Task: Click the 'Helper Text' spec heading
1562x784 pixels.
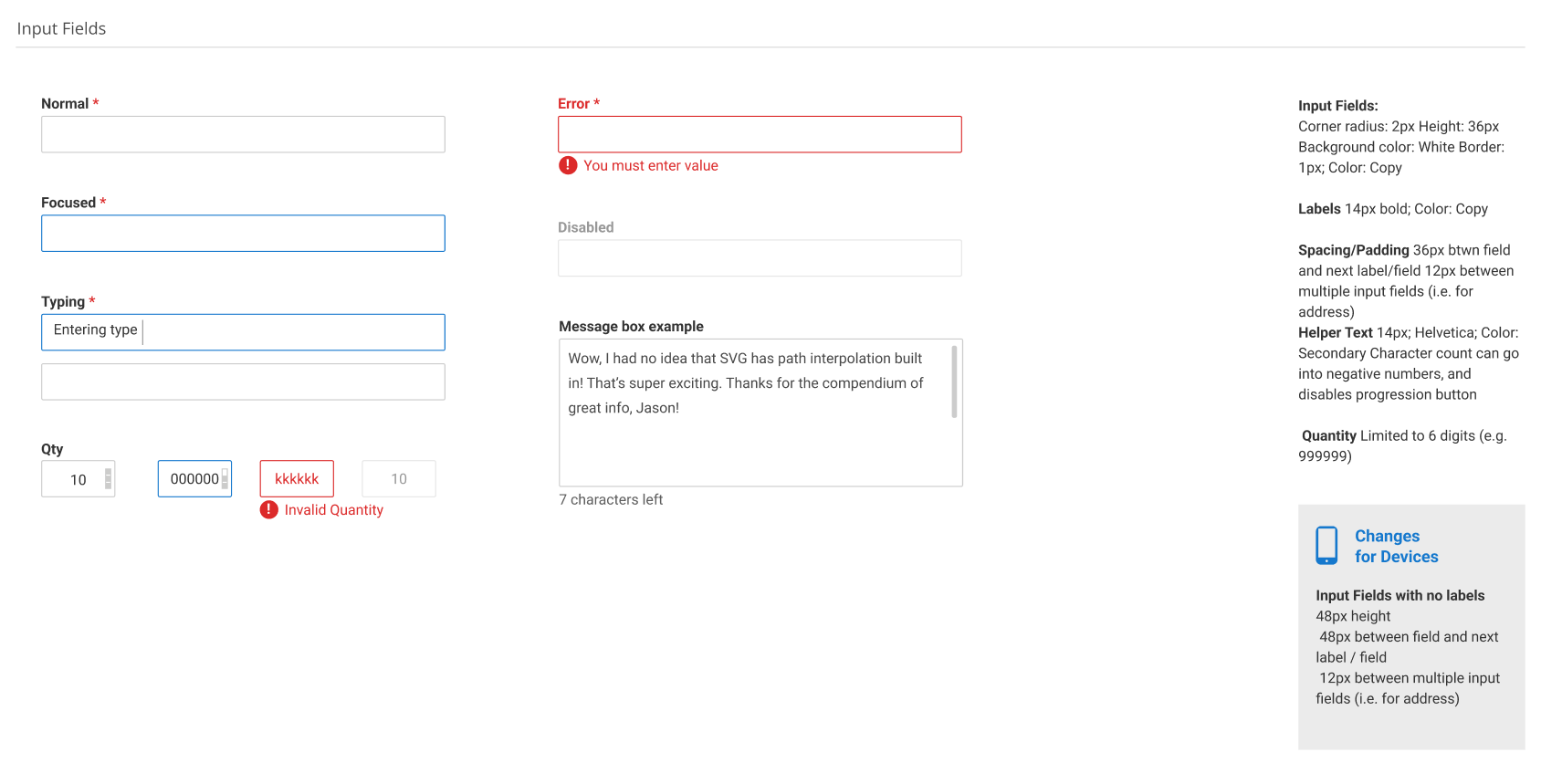Action: tap(1336, 333)
